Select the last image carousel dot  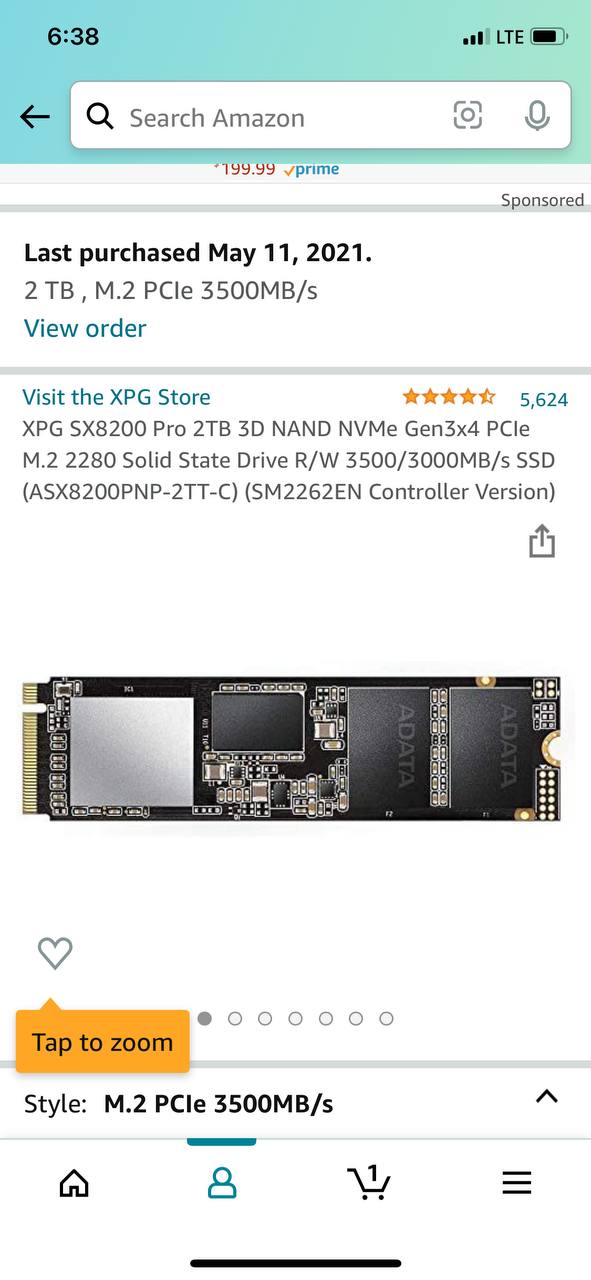tap(386, 1019)
